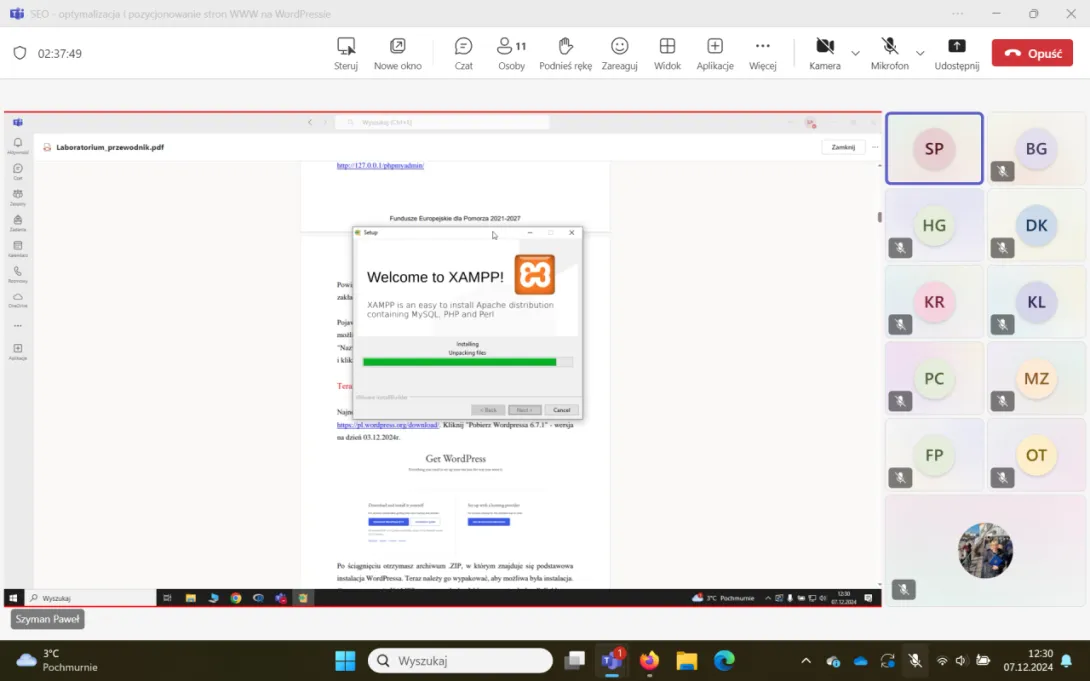Open the title bar three-dots menu
Image resolution: width=1090 pixels, height=681 pixels.
pyautogui.click(x=958, y=14)
